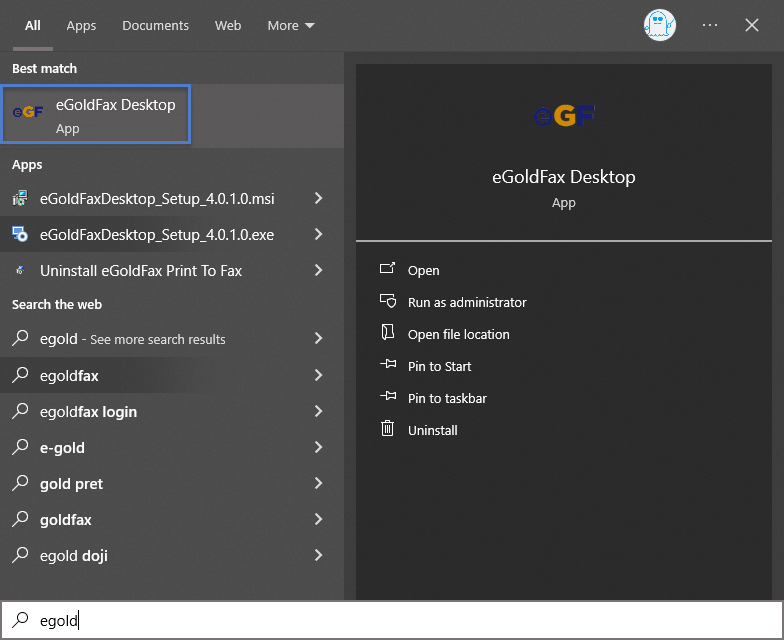This screenshot has width=784, height=640.
Task: Expand the egoldfax web suggestion chevron
Action: (x=318, y=375)
